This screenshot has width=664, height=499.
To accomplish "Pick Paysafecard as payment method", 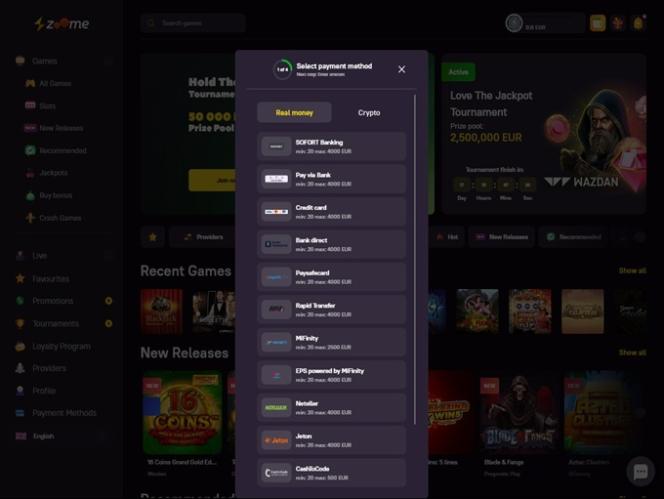I will (x=331, y=277).
